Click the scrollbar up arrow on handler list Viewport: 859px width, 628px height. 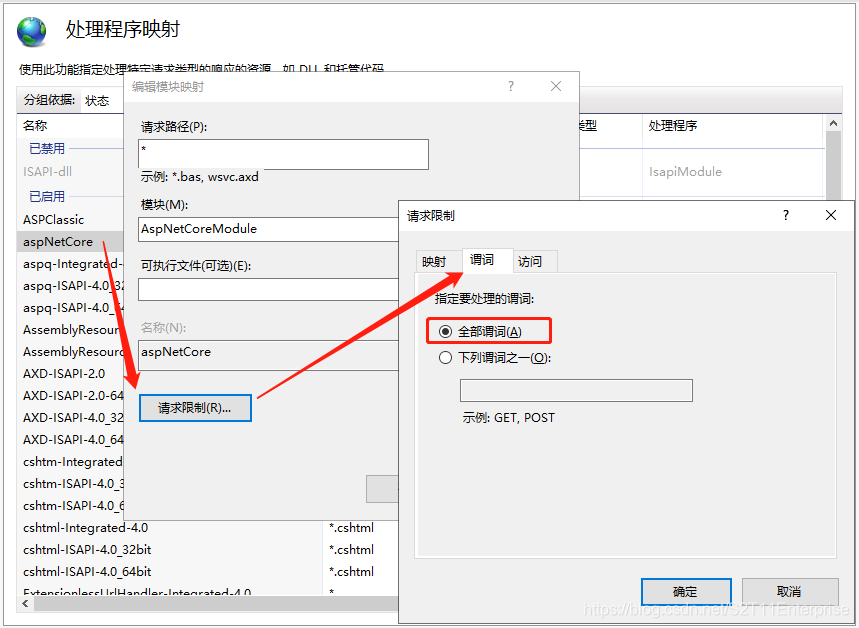(x=833, y=121)
